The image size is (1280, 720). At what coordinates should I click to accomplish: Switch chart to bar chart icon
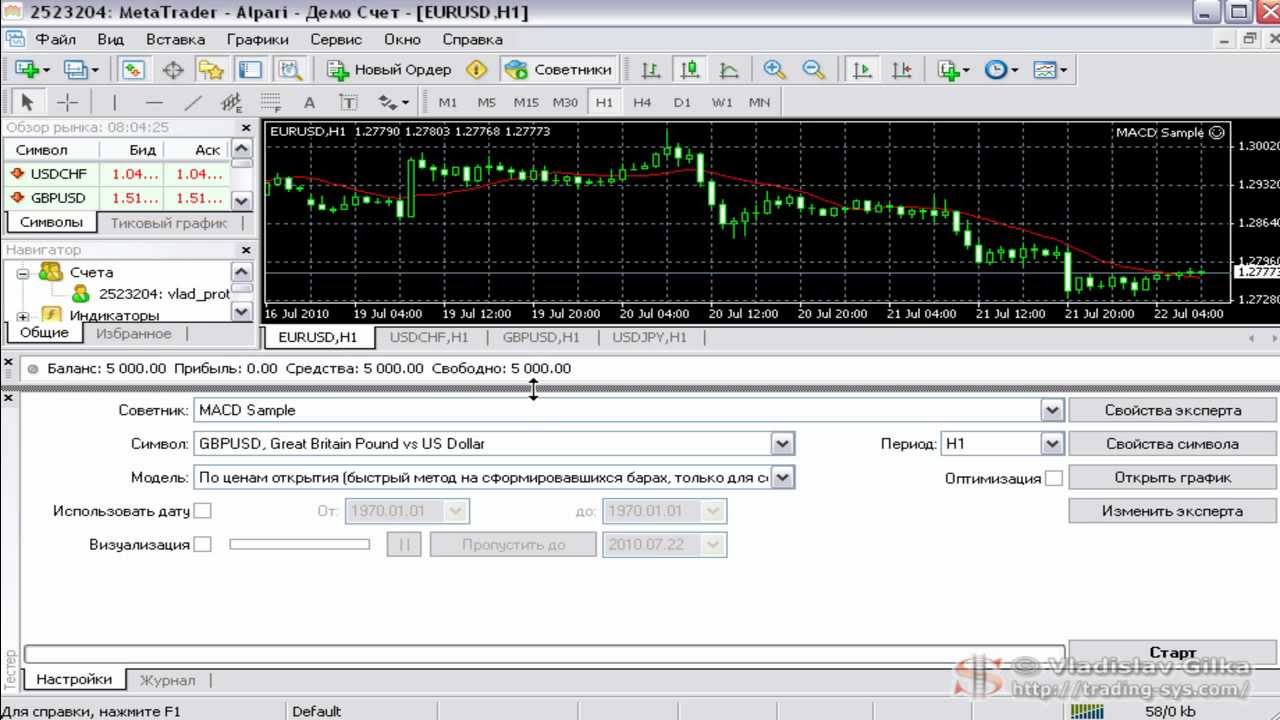pos(651,70)
